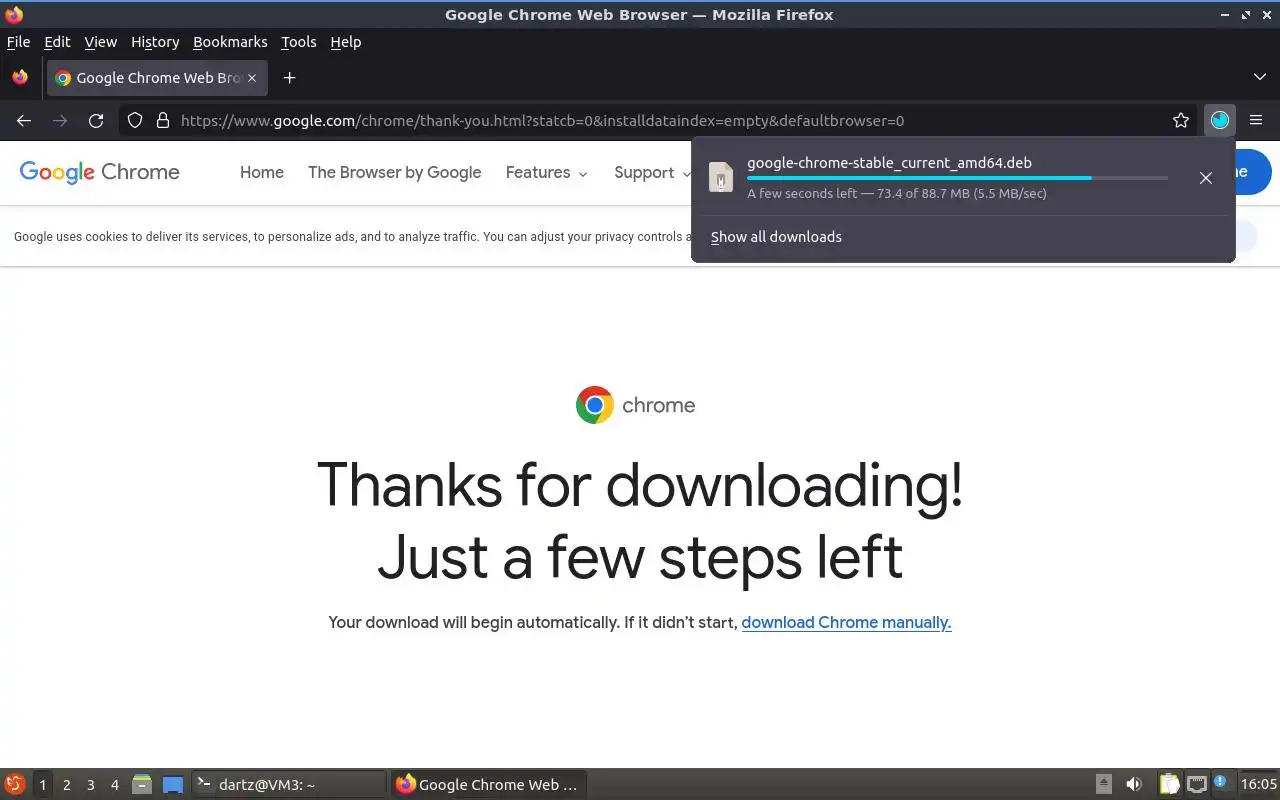Open network connection tray icon
The width and height of the screenshot is (1280, 800).
pyautogui.click(x=1196, y=785)
